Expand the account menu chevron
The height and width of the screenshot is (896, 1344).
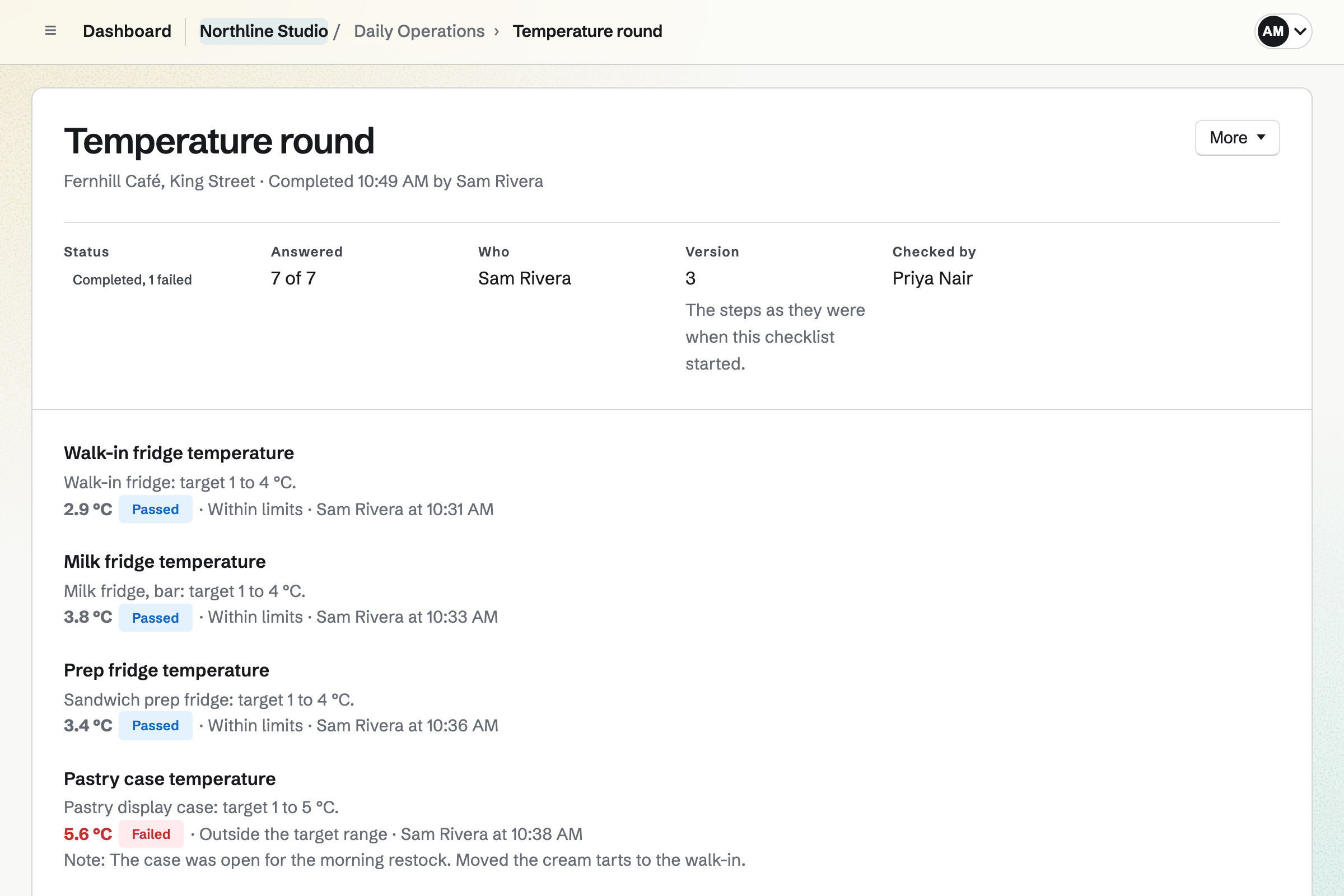[x=1300, y=31]
